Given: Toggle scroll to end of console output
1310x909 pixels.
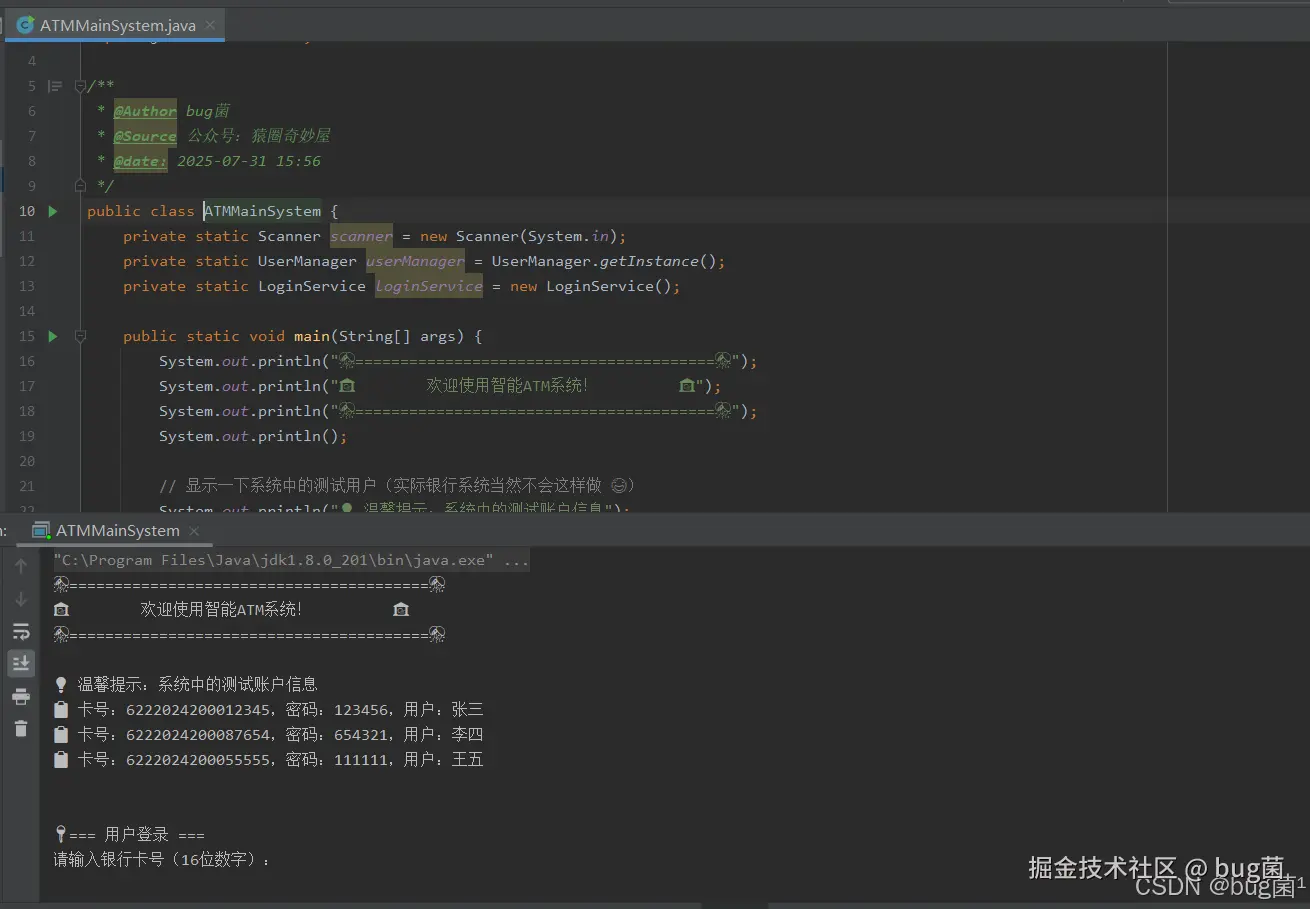Looking at the screenshot, I should (x=21, y=663).
